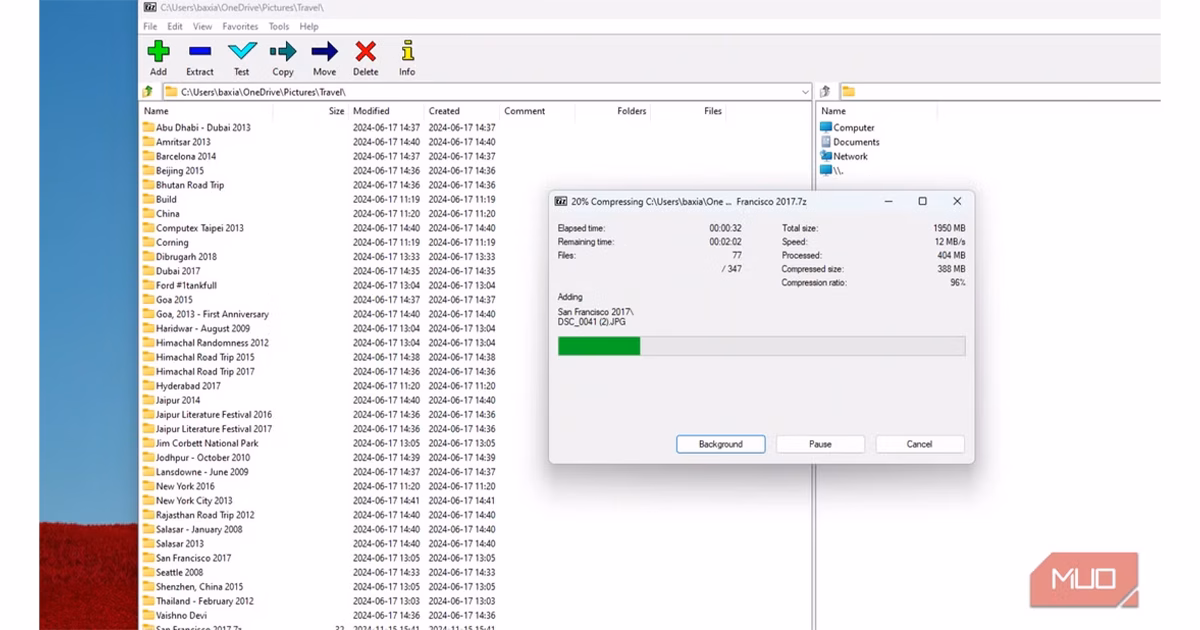This screenshot has width=1200, height=630.
Task: Click the Barcelona 2014 folder icon
Action: 148,156
